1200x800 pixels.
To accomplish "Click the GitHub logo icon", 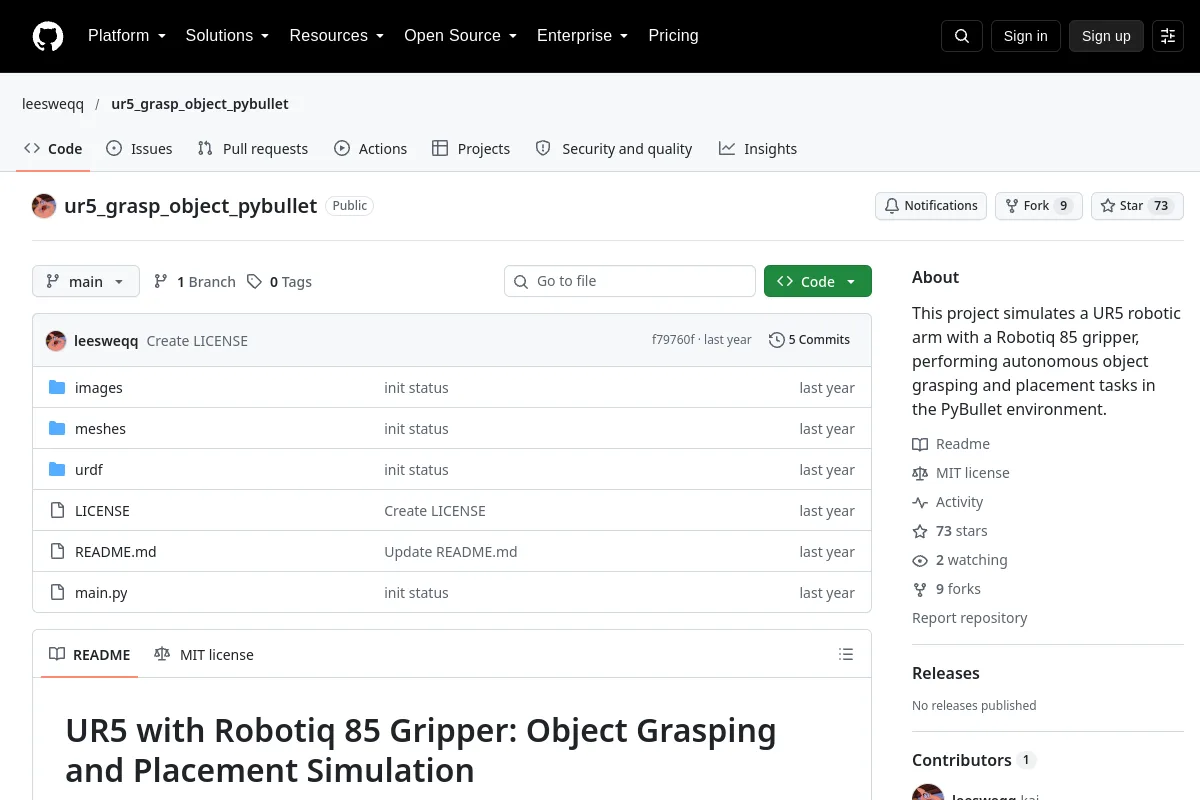I will click(48, 36).
